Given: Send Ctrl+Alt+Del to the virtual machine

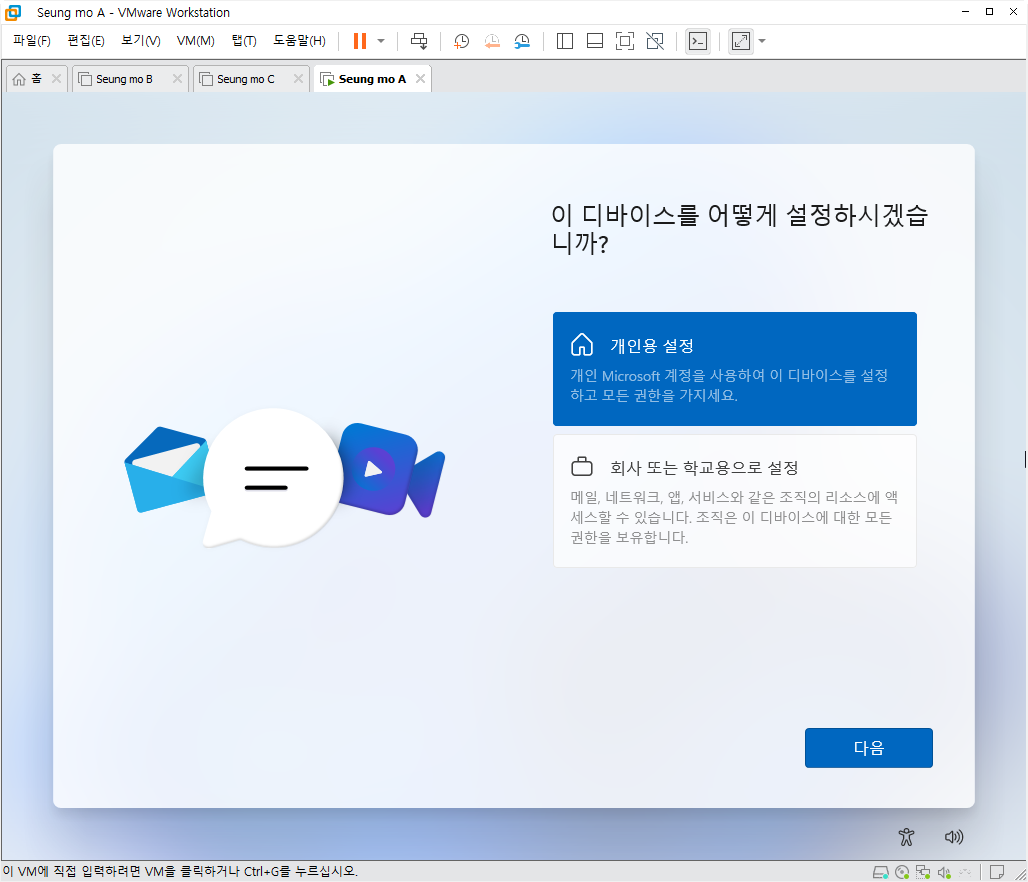Looking at the screenshot, I should (x=419, y=41).
